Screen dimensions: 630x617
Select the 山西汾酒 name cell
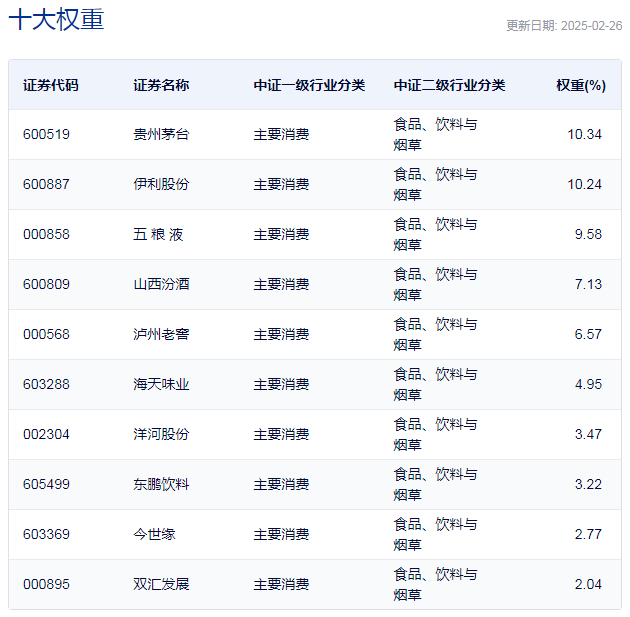tap(161, 284)
